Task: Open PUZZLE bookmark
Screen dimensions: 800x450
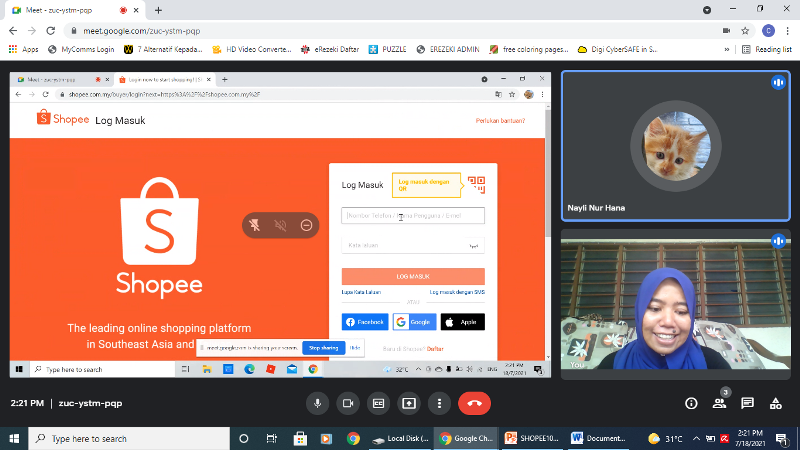Action: coord(388,49)
